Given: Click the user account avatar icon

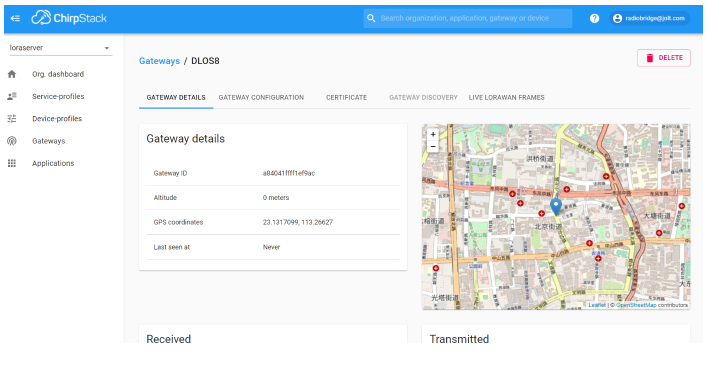Looking at the screenshot, I should pyautogui.click(x=617, y=18).
